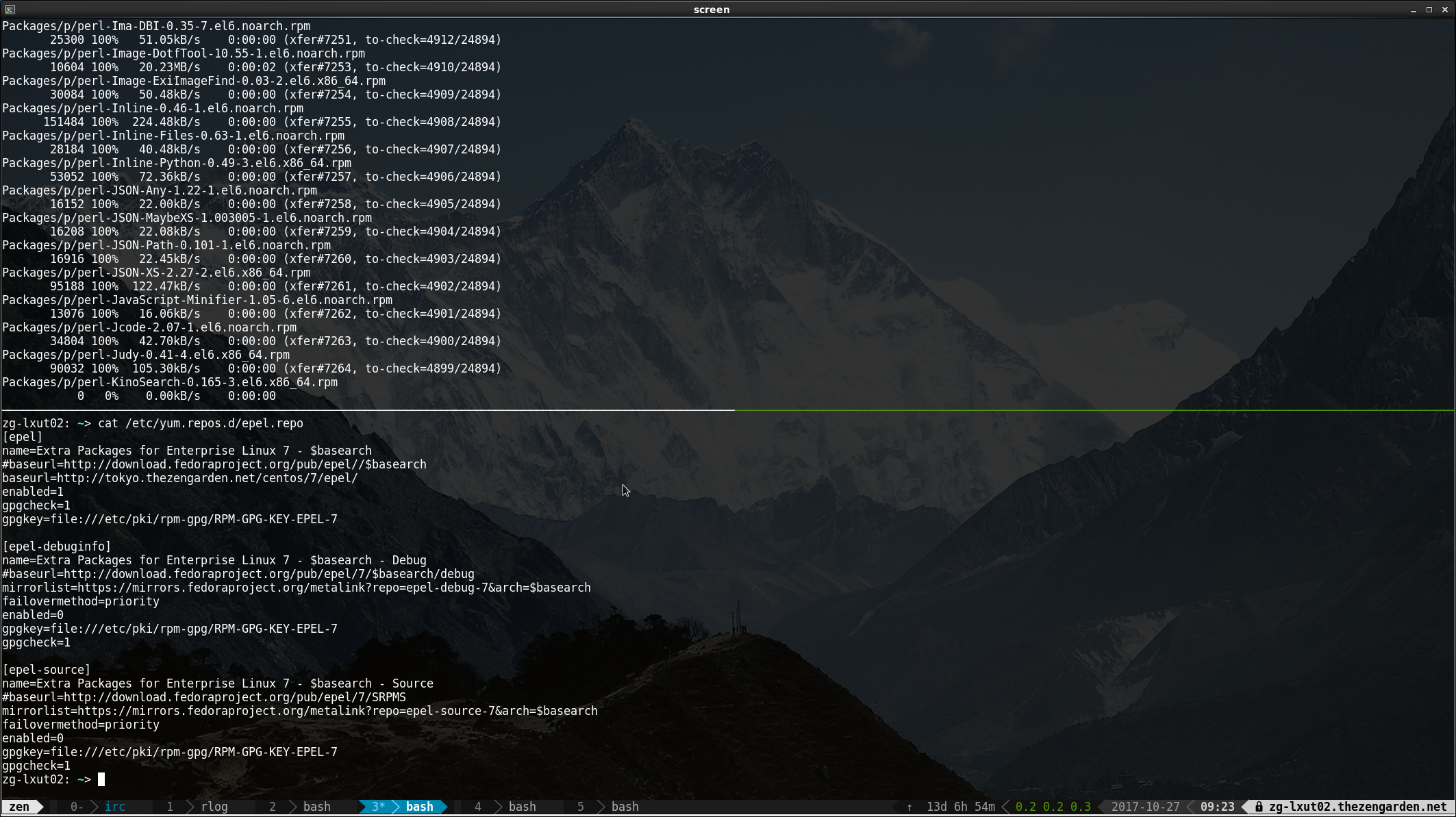1456x817 pixels.
Task: Switch to screen window 1 rlog
Action: (197, 807)
